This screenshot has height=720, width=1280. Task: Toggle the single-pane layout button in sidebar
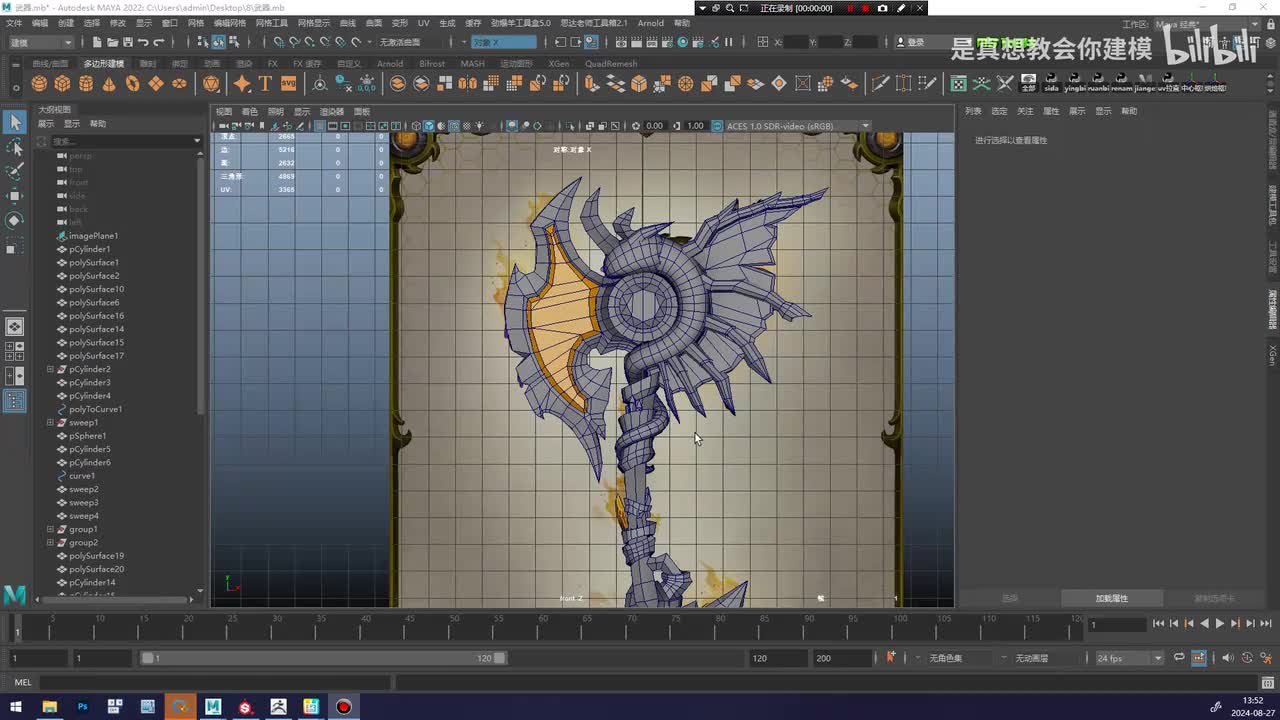[x=15, y=327]
